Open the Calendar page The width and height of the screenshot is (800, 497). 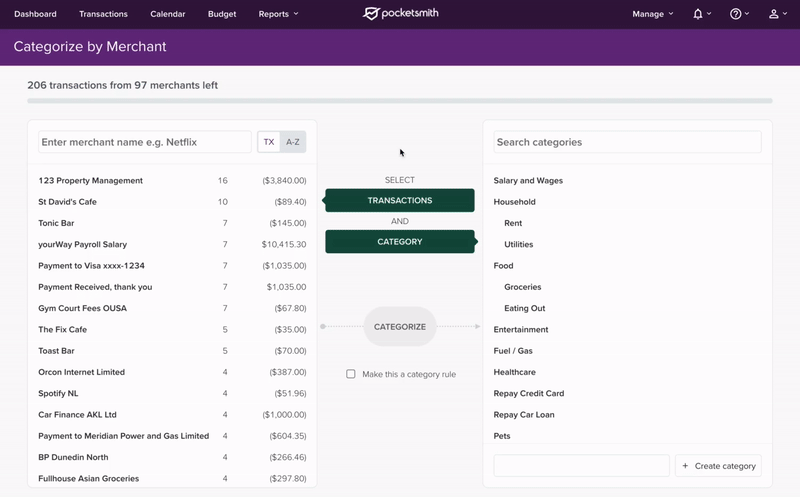coord(167,14)
